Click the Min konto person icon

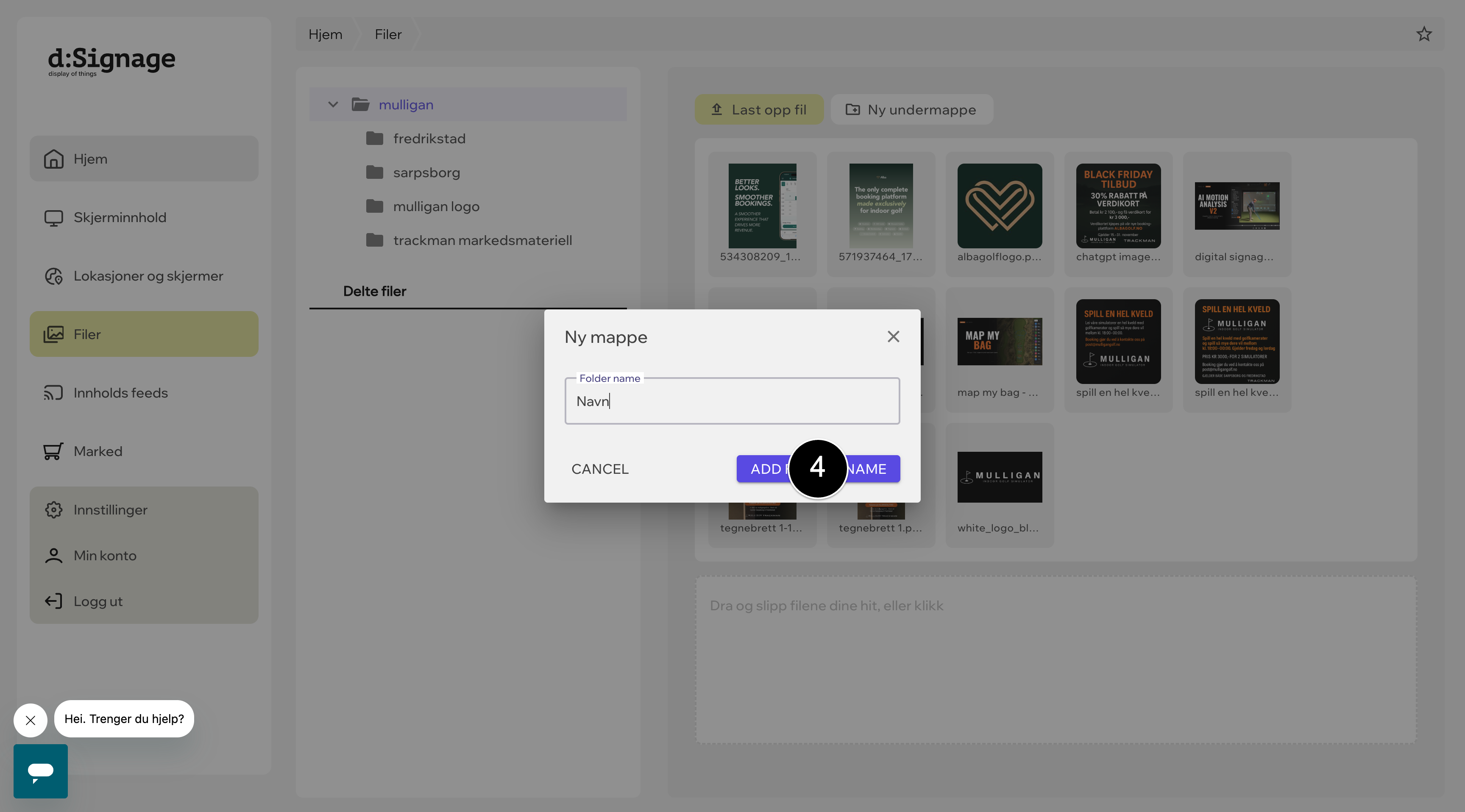coord(53,556)
